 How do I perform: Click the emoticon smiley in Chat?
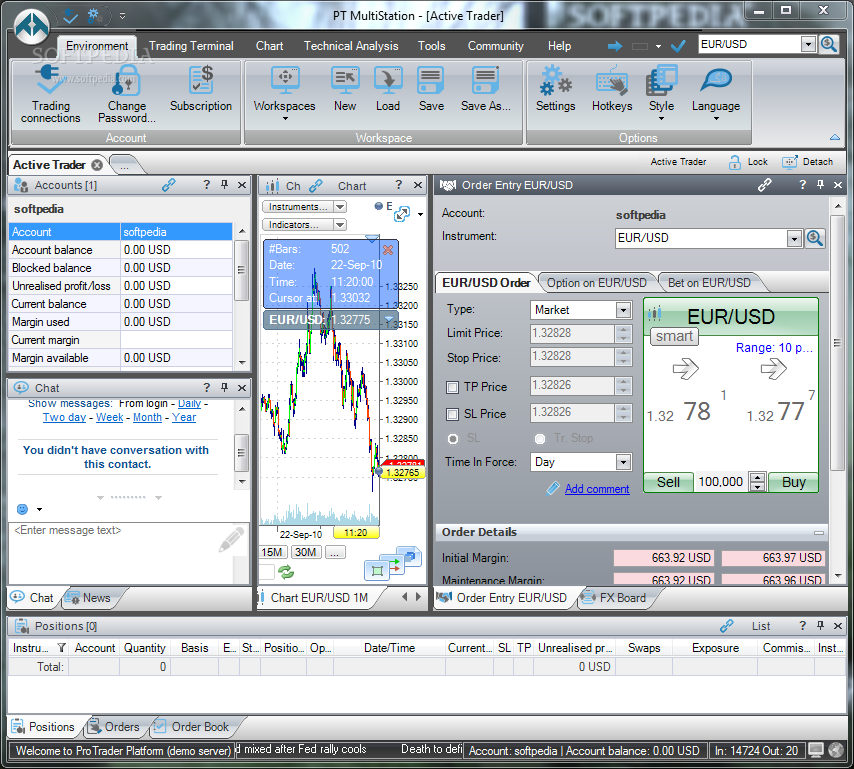22,509
